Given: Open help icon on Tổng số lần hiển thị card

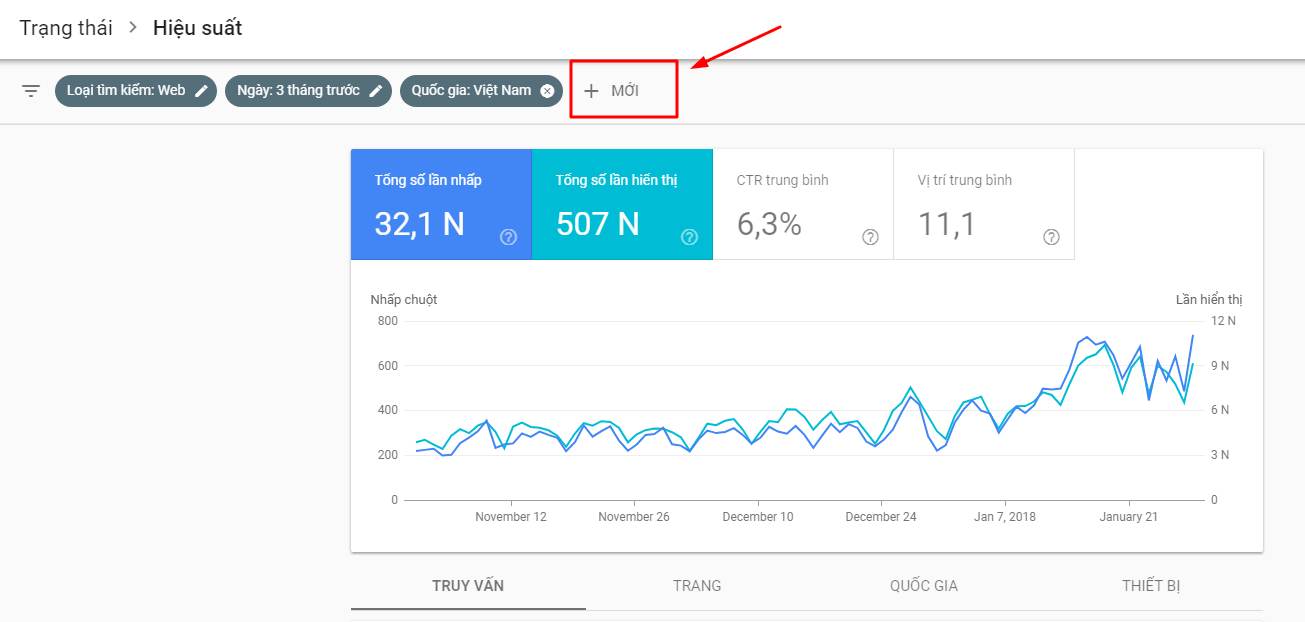Looking at the screenshot, I should (x=689, y=237).
